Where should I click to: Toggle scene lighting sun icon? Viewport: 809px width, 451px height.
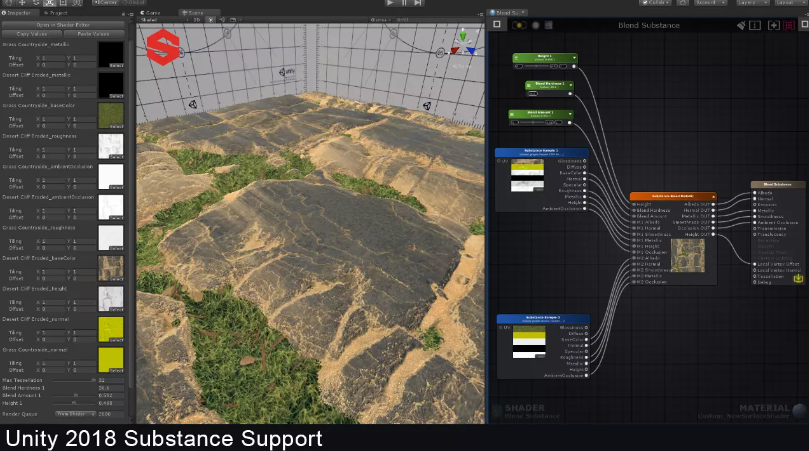(211, 20)
